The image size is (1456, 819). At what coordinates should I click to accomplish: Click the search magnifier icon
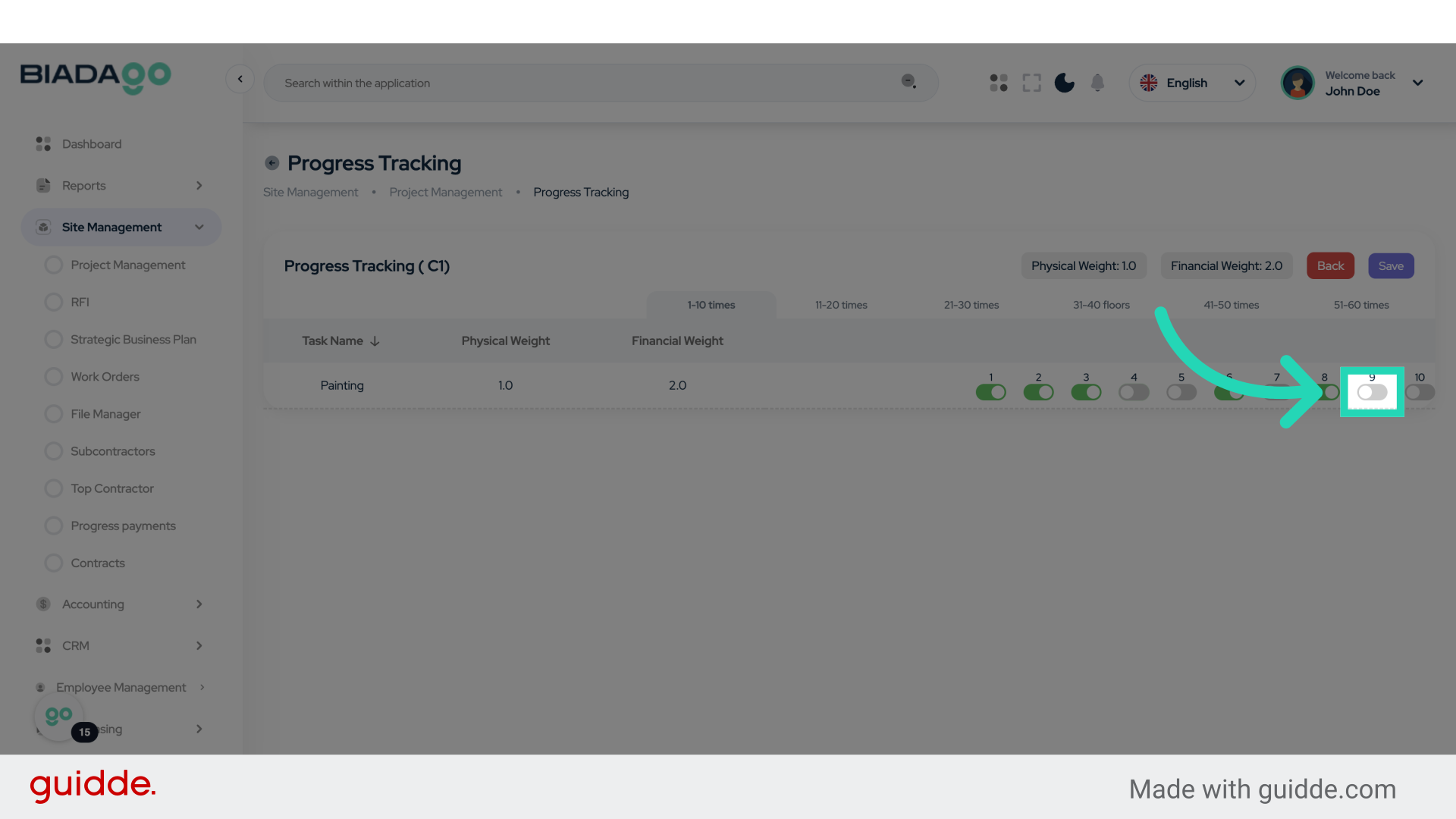click(x=908, y=82)
